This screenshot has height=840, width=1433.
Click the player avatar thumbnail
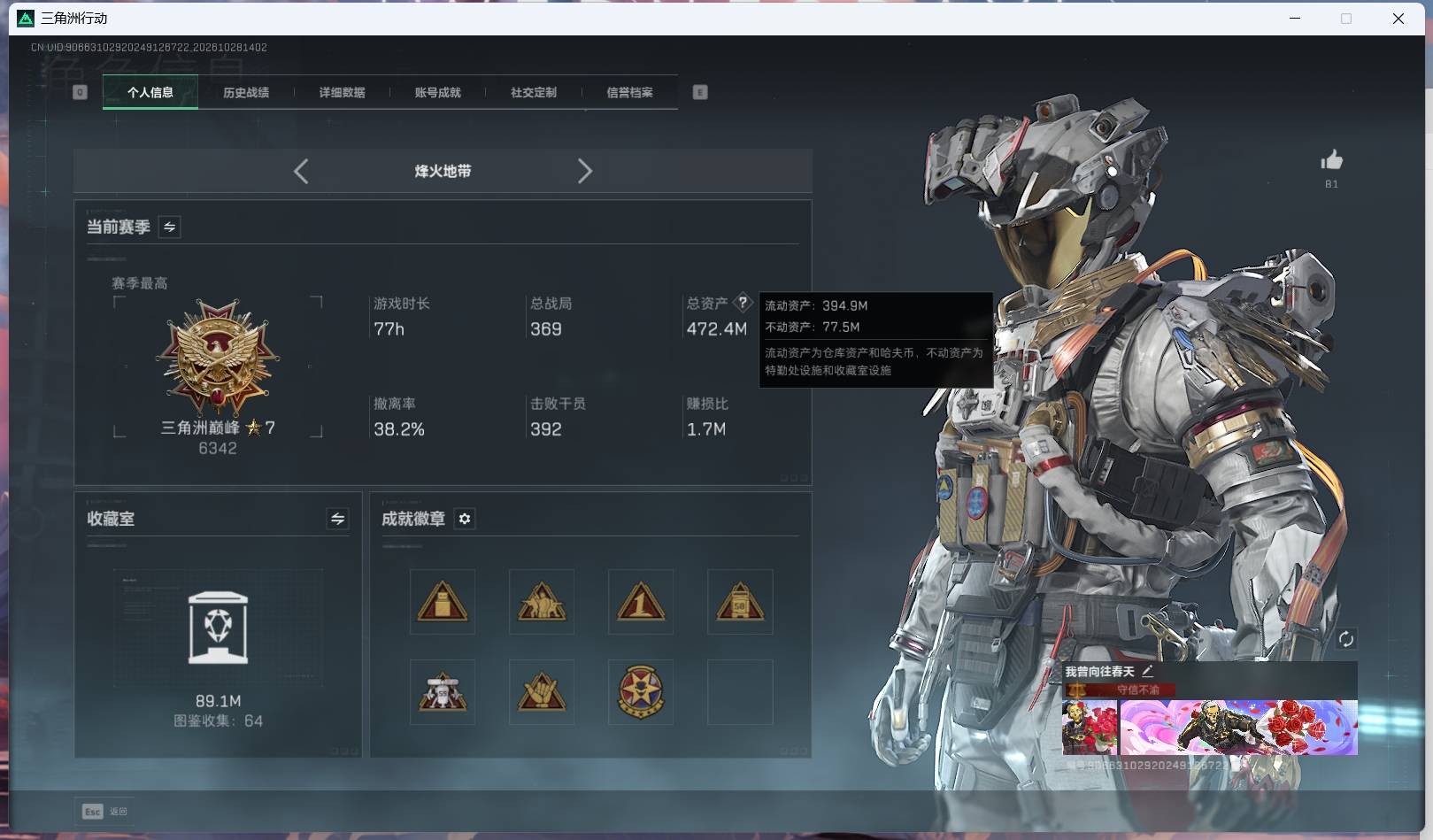coord(1090,728)
